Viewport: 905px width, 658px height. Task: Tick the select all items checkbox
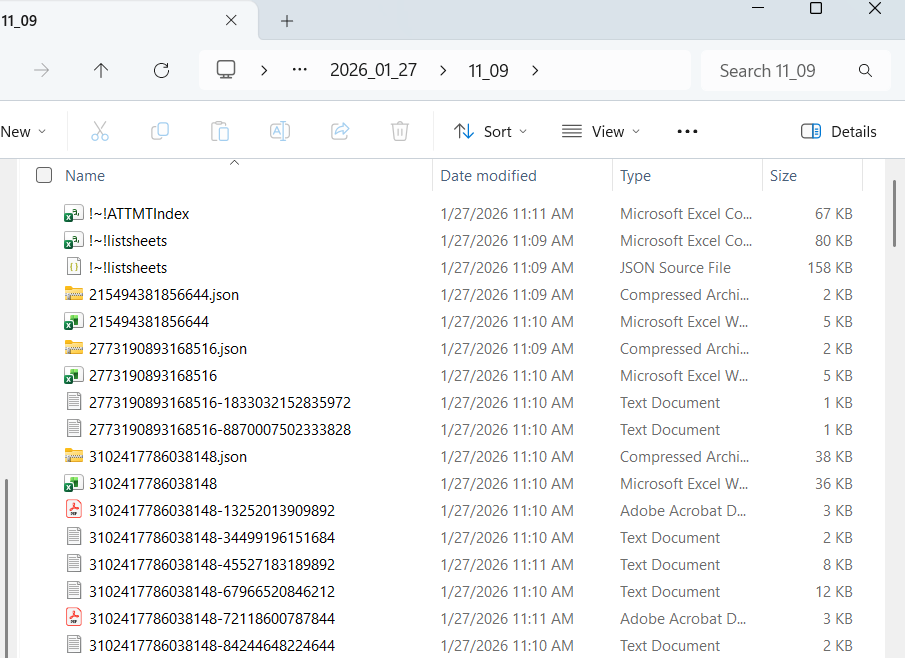pyautogui.click(x=44, y=176)
